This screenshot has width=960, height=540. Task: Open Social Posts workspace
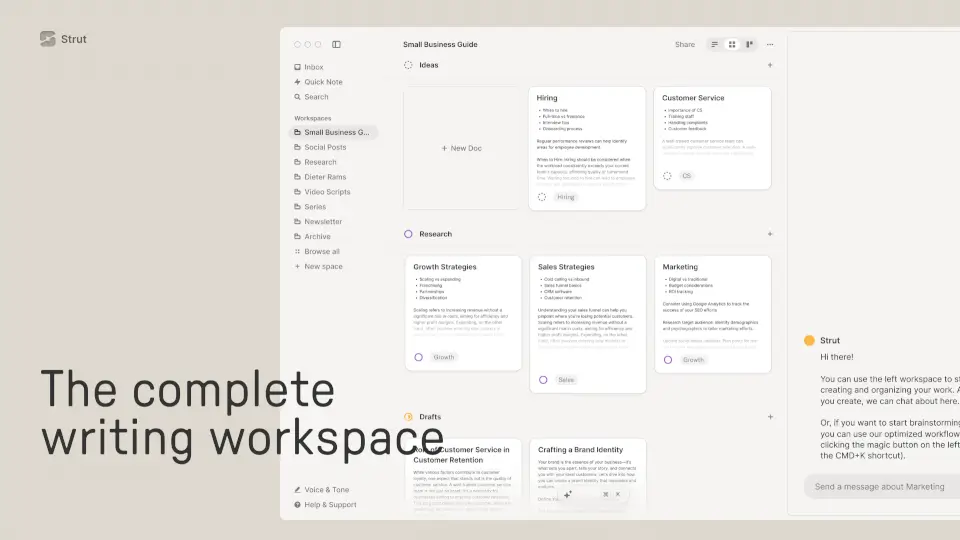tap(325, 147)
